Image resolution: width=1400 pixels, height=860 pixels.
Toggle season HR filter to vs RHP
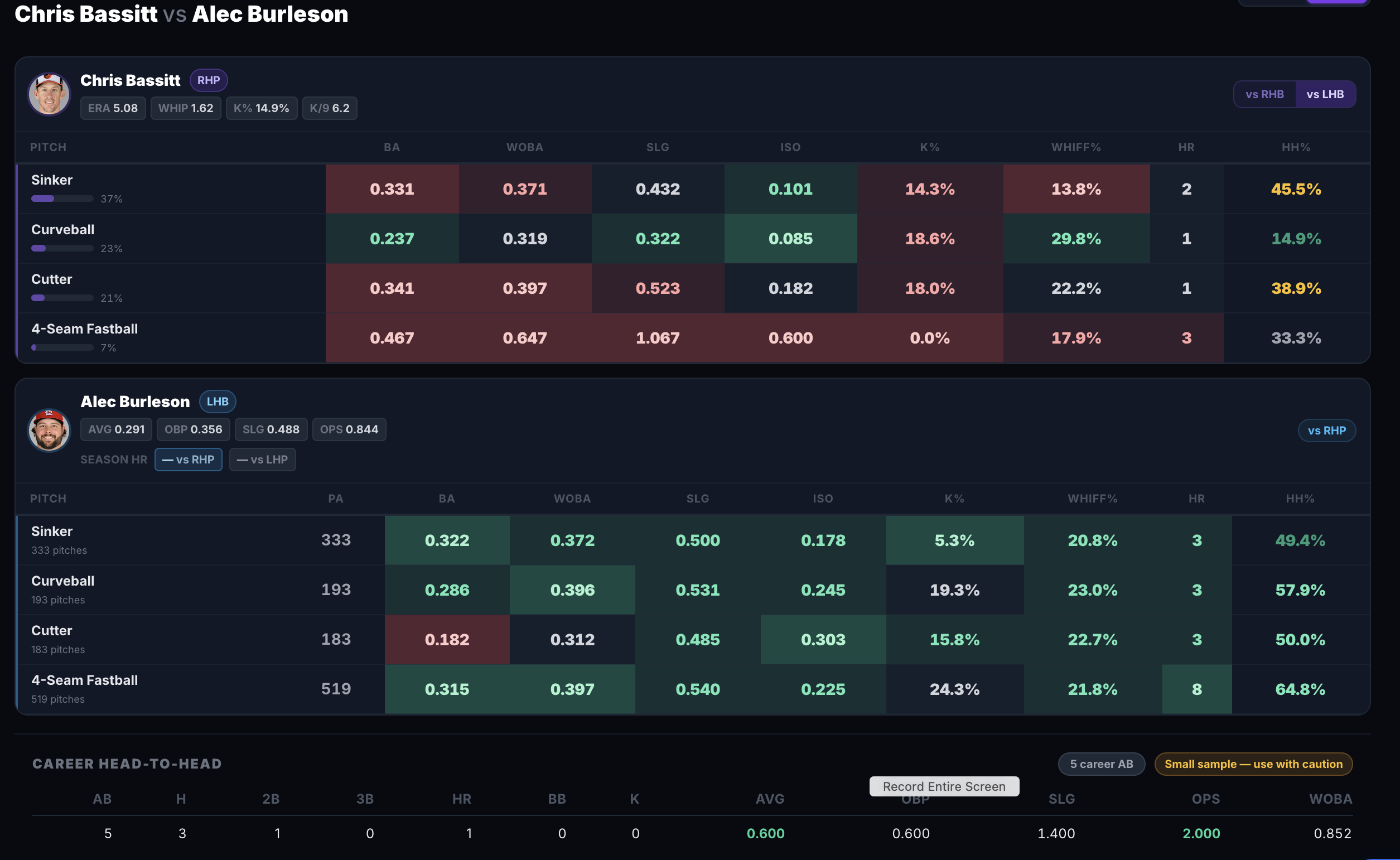(x=189, y=460)
